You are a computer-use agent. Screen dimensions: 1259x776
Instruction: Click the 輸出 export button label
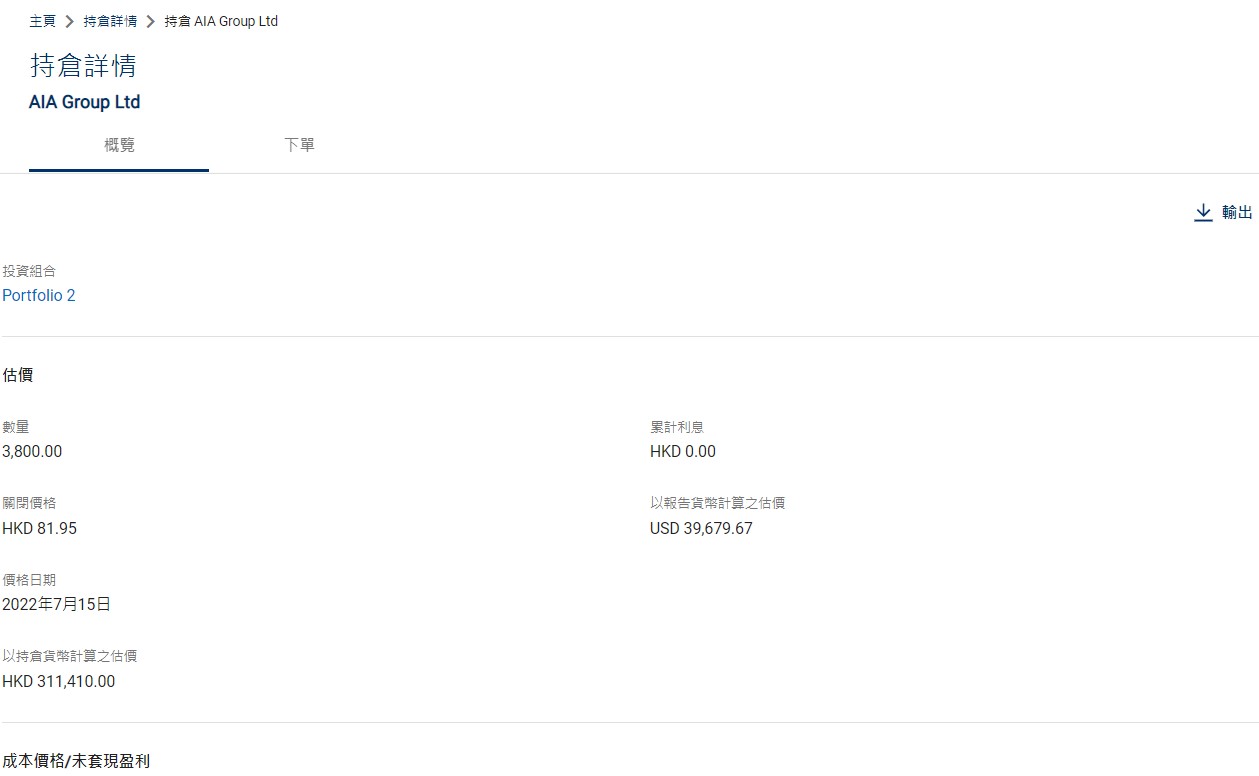pos(1237,213)
